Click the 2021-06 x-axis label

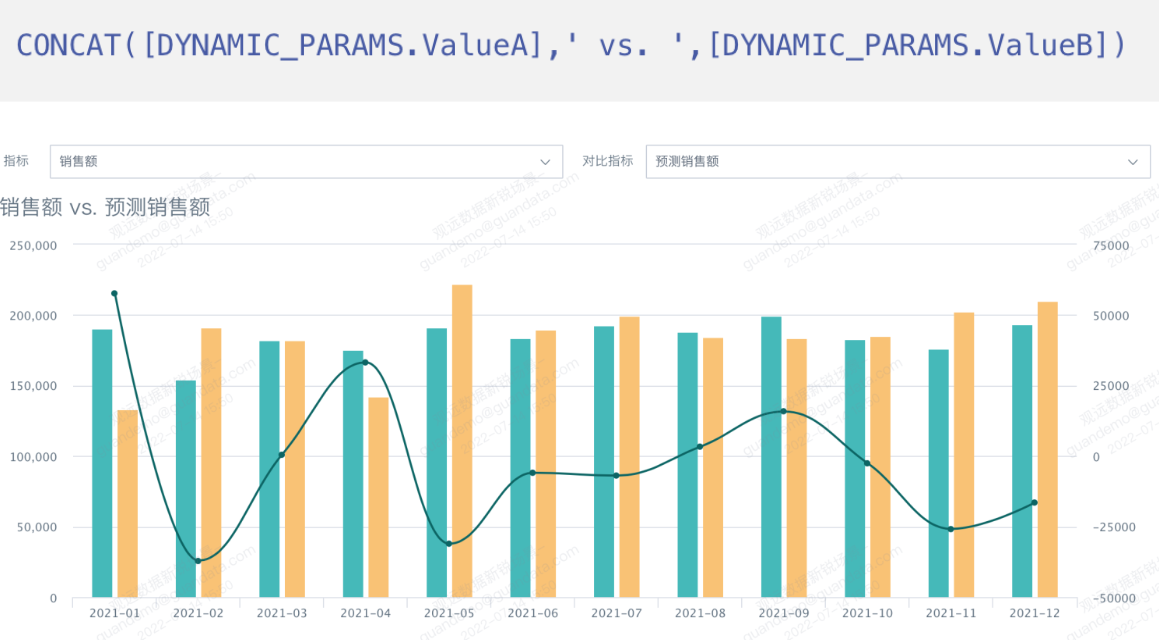point(532,613)
